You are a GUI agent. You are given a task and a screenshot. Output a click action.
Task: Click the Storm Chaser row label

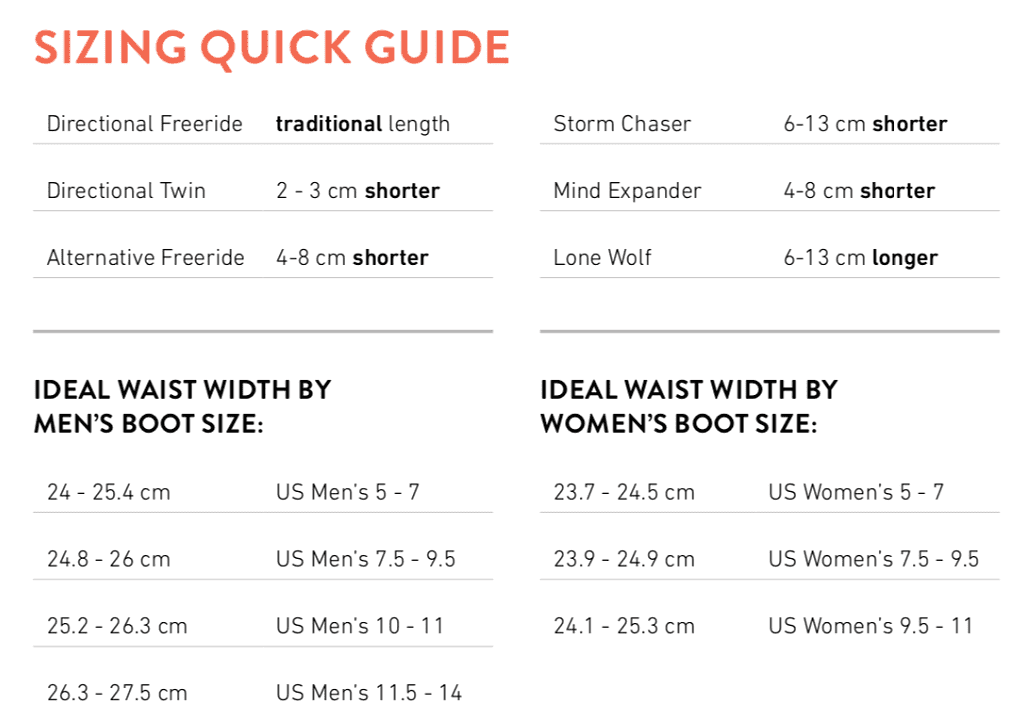pos(622,124)
